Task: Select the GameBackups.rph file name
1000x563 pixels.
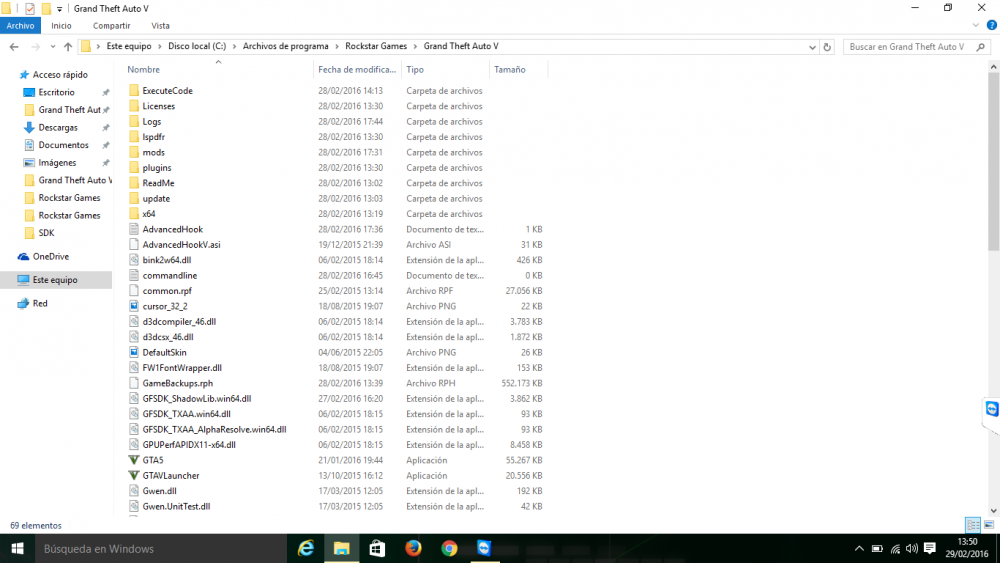Action: click(x=178, y=383)
